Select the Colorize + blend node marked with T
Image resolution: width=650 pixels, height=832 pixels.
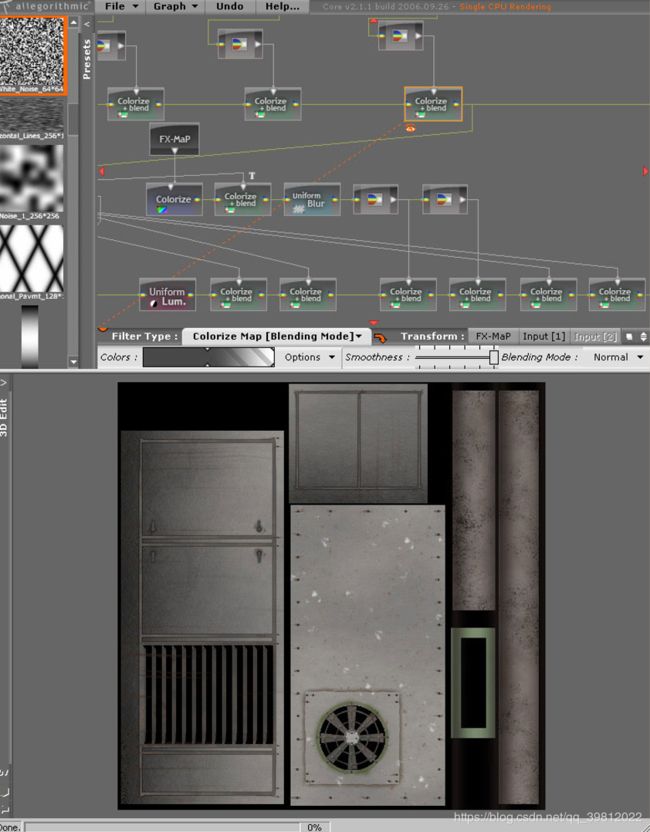click(242, 200)
